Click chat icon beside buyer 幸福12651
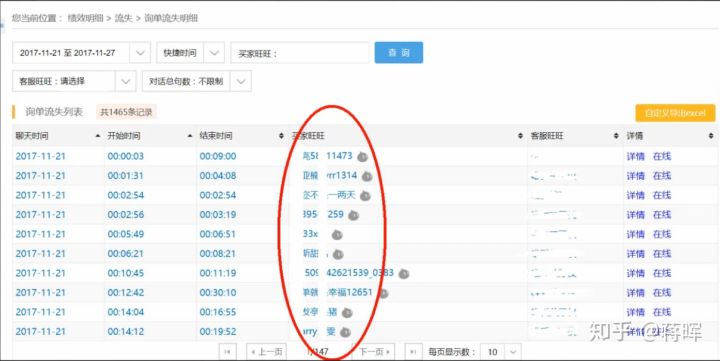720x361 pixels. tap(382, 293)
